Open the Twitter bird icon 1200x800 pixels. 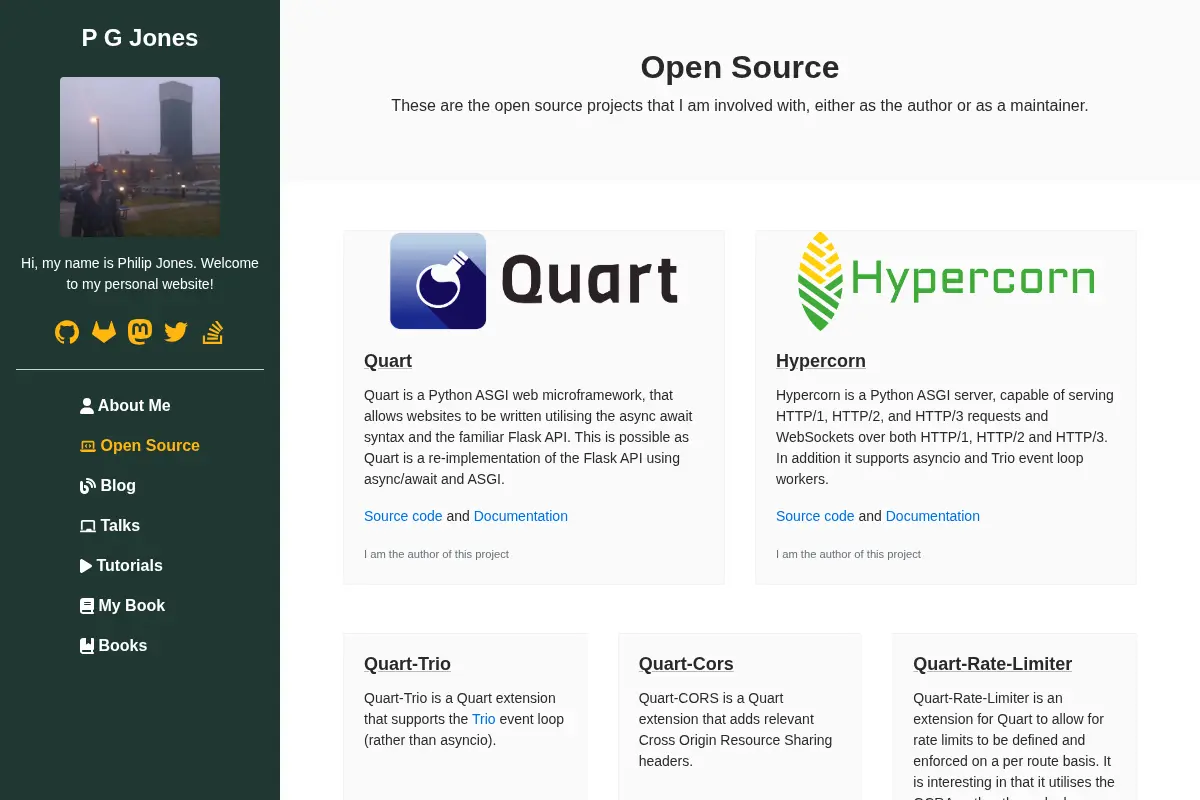click(176, 332)
